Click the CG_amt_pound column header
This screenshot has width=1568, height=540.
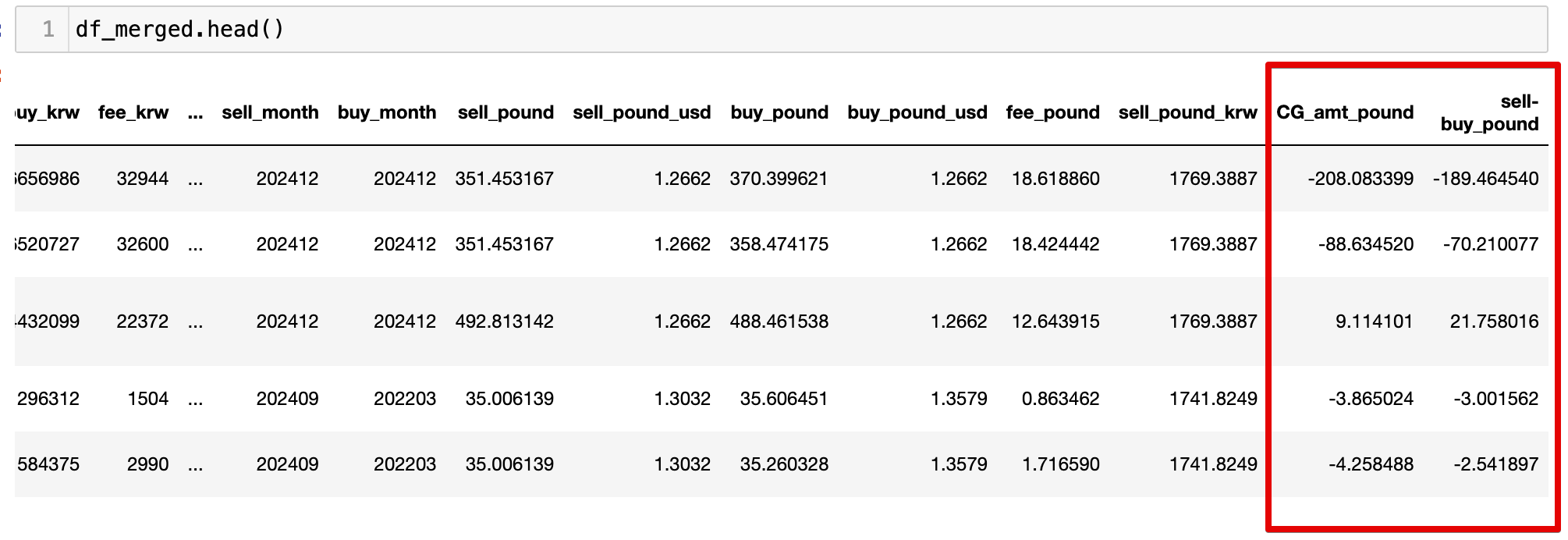pos(1345,112)
